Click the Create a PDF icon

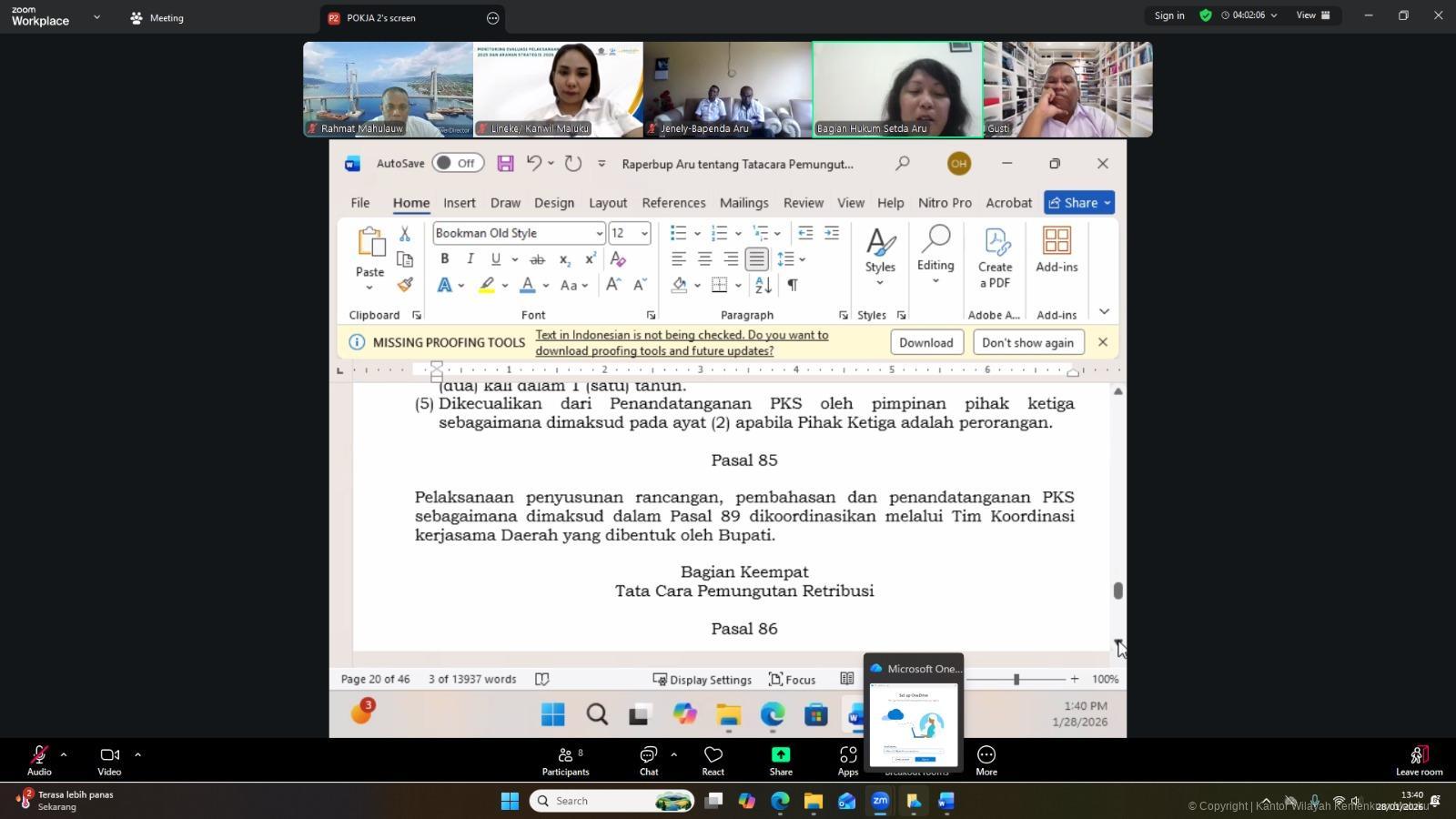coord(995,258)
